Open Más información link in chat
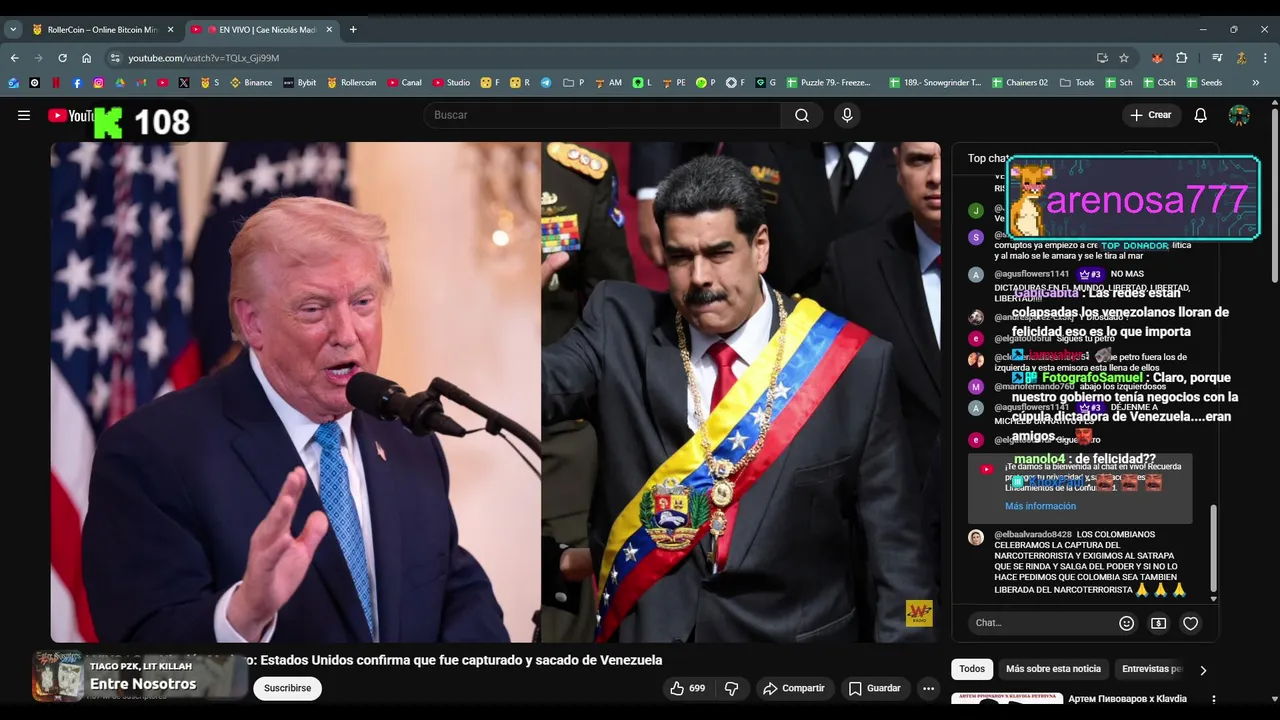The width and height of the screenshot is (1280, 720). coord(1040,506)
